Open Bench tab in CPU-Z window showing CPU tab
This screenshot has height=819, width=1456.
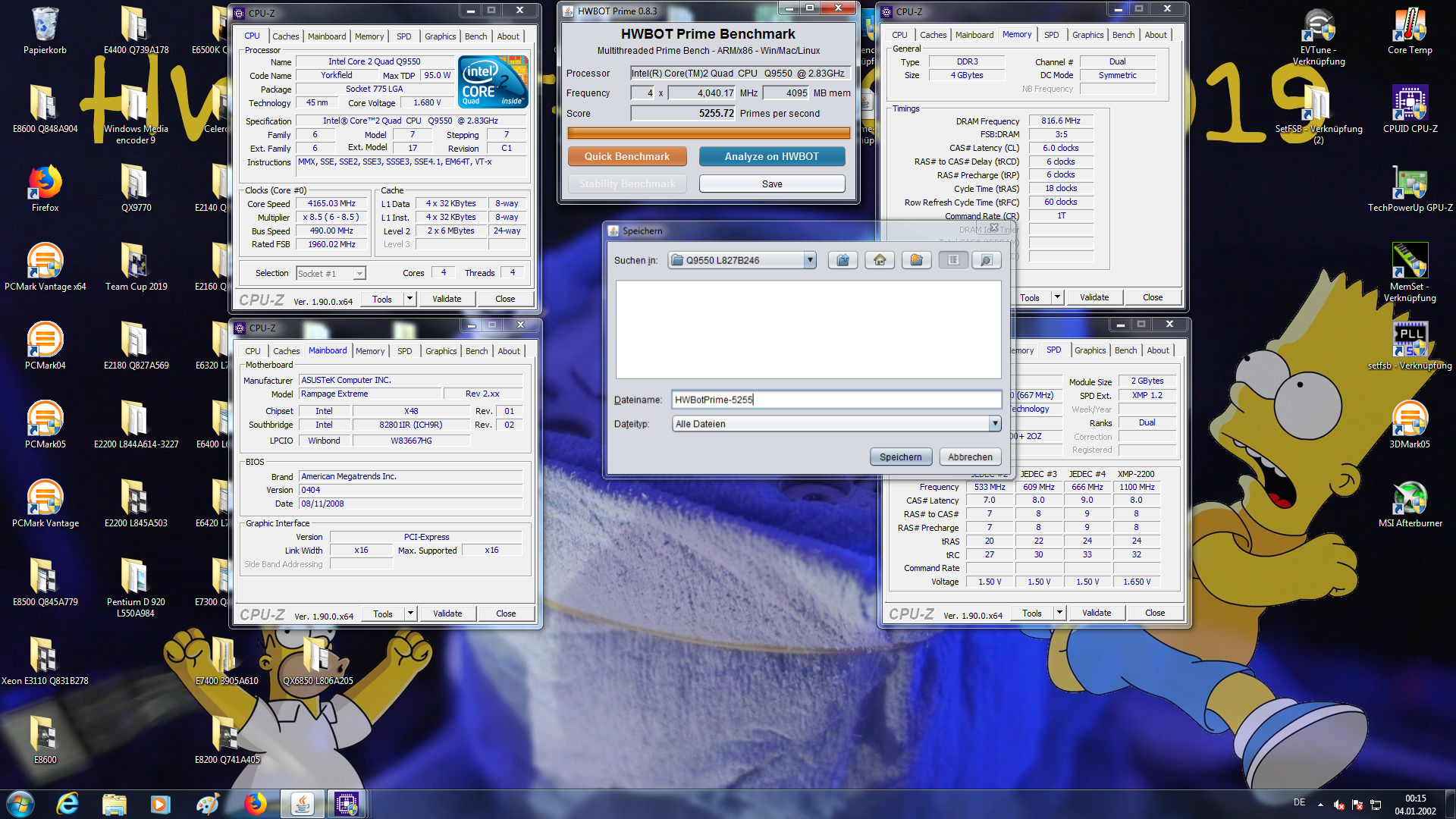pyautogui.click(x=476, y=36)
